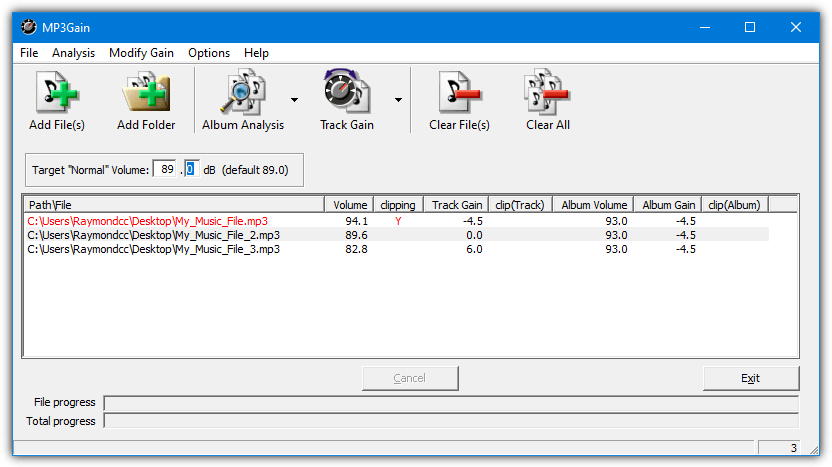This screenshot has width=832, height=467.
Task: Click the Cancel button
Action: [x=410, y=378]
